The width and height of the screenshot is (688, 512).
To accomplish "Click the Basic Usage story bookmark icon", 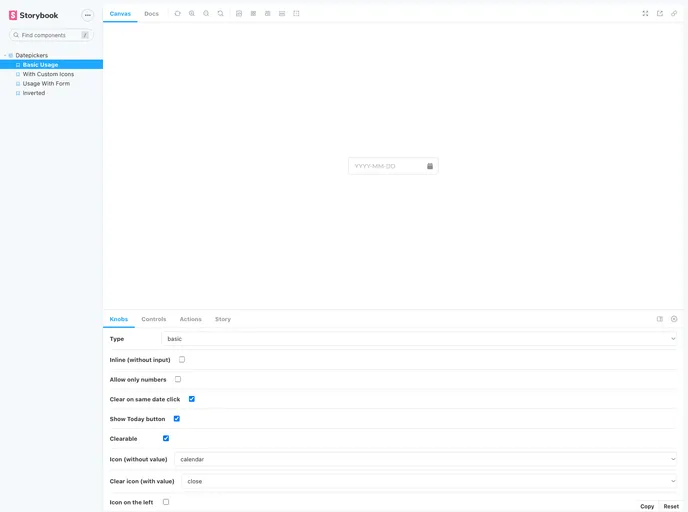I will tap(18, 65).
